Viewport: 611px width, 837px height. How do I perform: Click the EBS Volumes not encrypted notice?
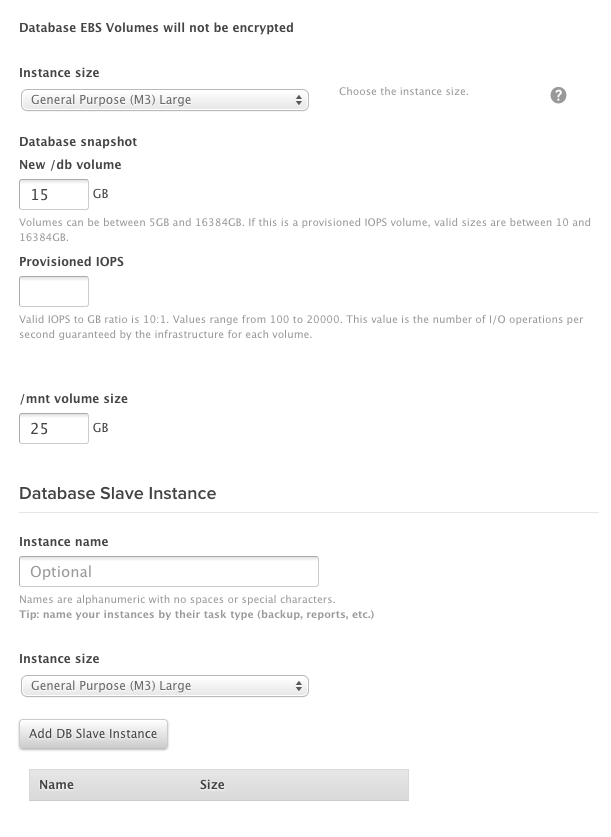point(156,28)
